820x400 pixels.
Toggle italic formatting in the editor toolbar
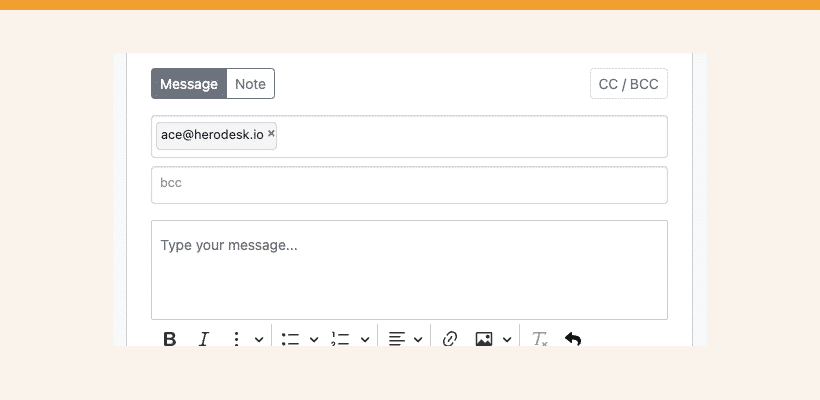tap(203, 339)
